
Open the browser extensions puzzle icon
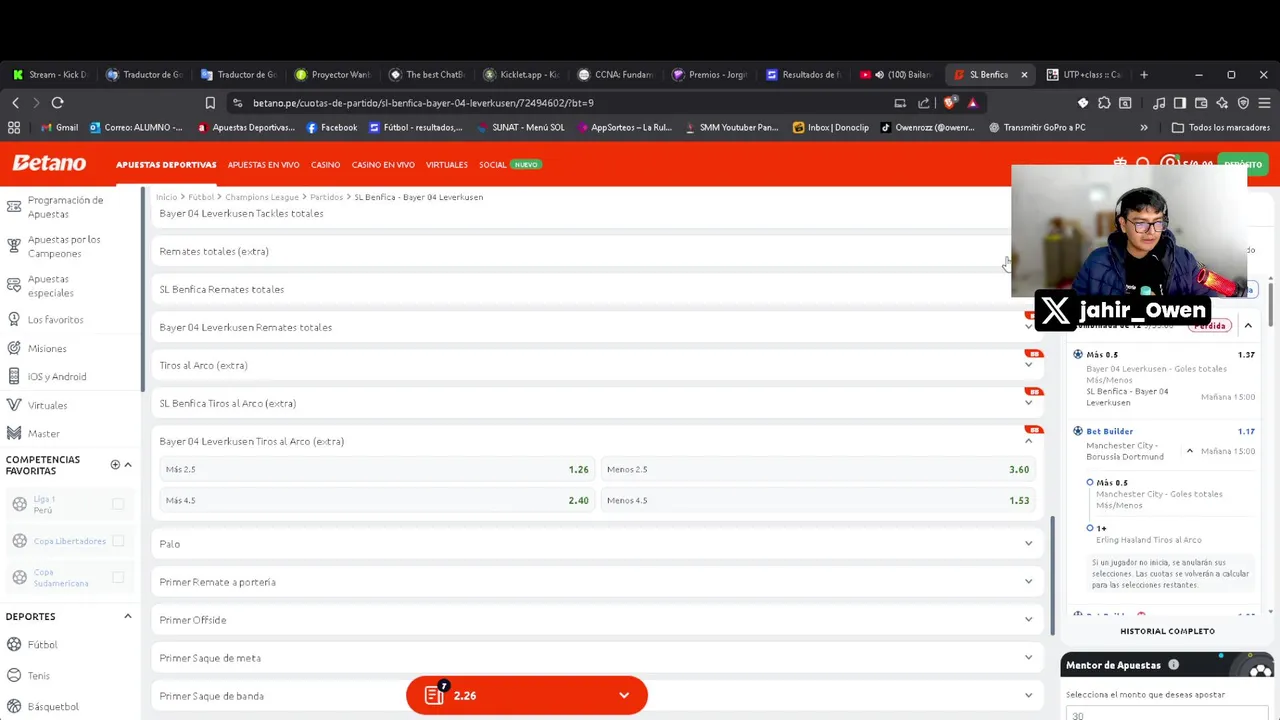1104,102
